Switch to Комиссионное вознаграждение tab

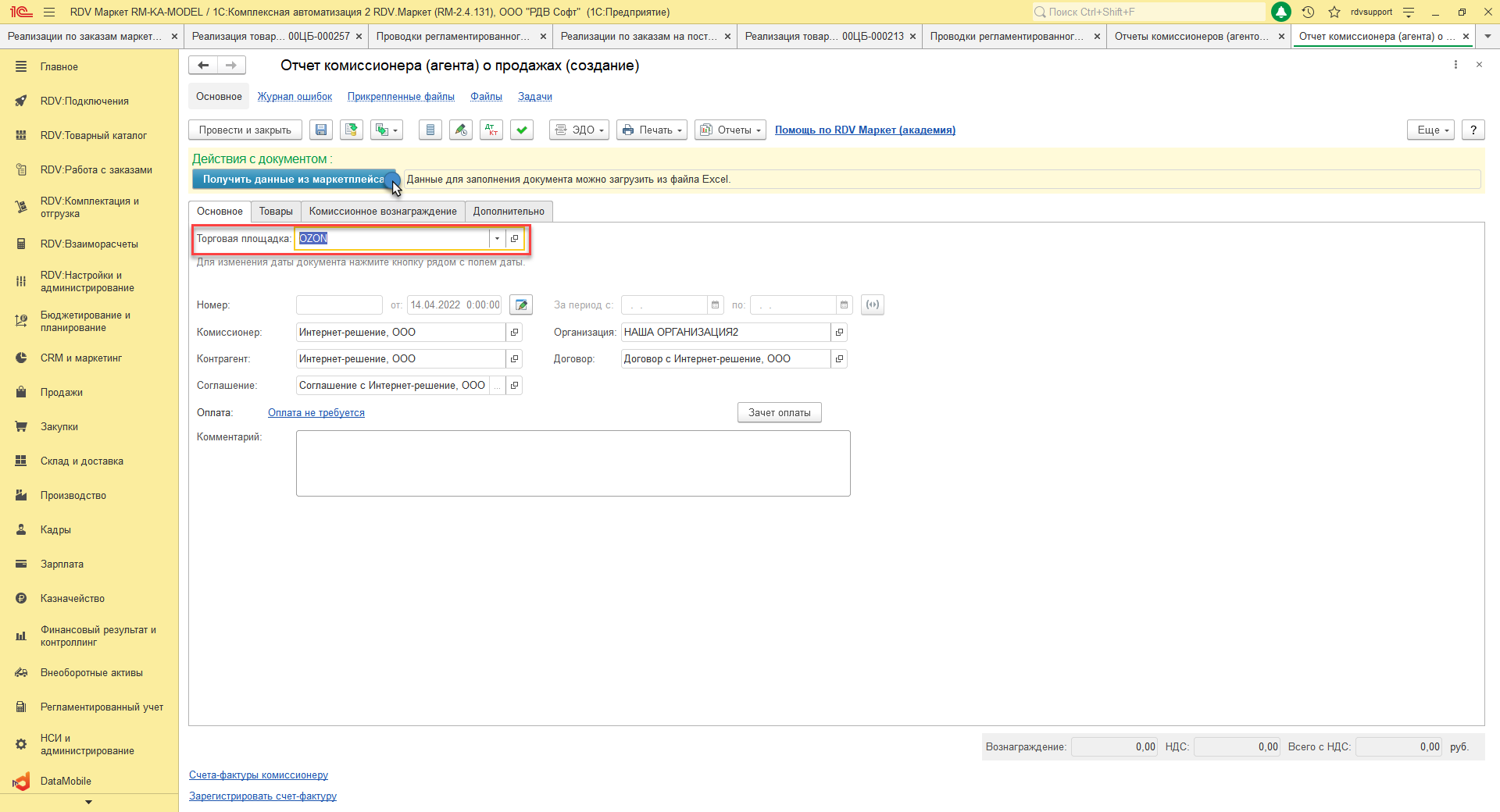pyautogui.click(x=383, y=212)
